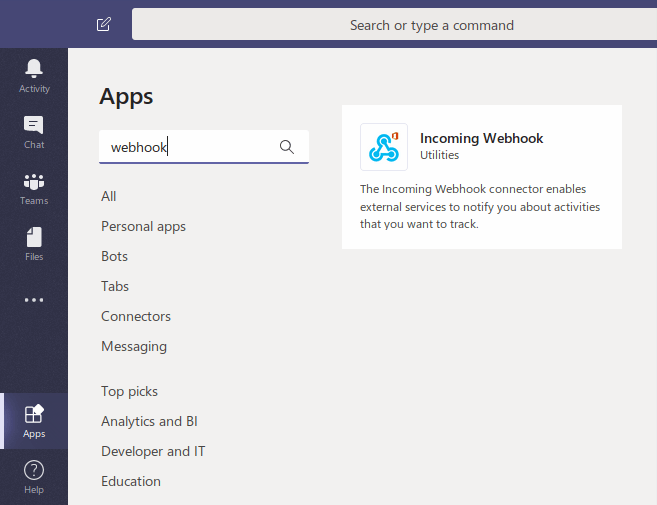Click the webhook search input field
Image resolution: width=657 pixels, height=505 pixels.
[x=190, y=147]
